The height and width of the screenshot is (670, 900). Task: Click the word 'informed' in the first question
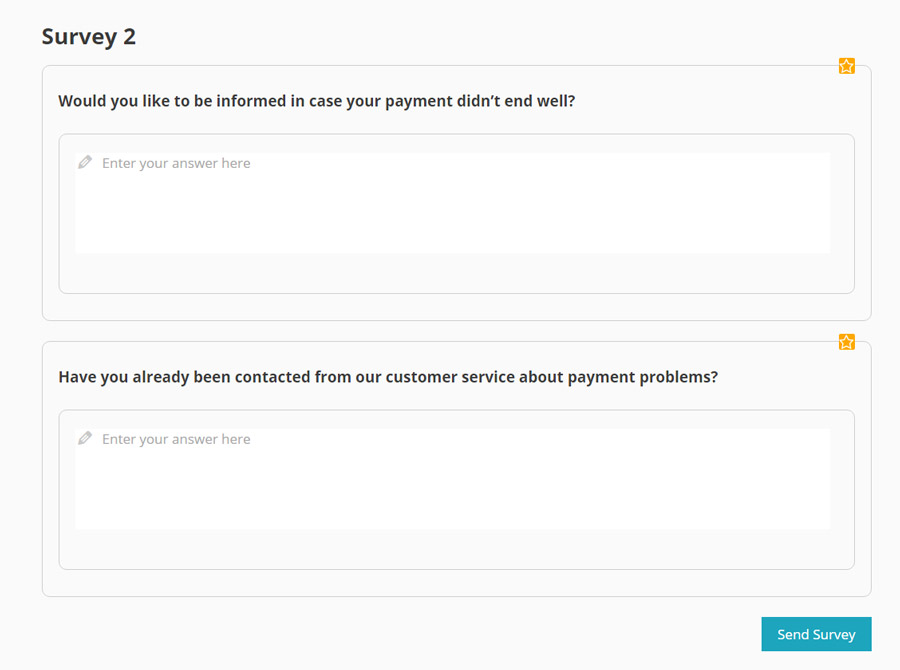click(245, 101)
